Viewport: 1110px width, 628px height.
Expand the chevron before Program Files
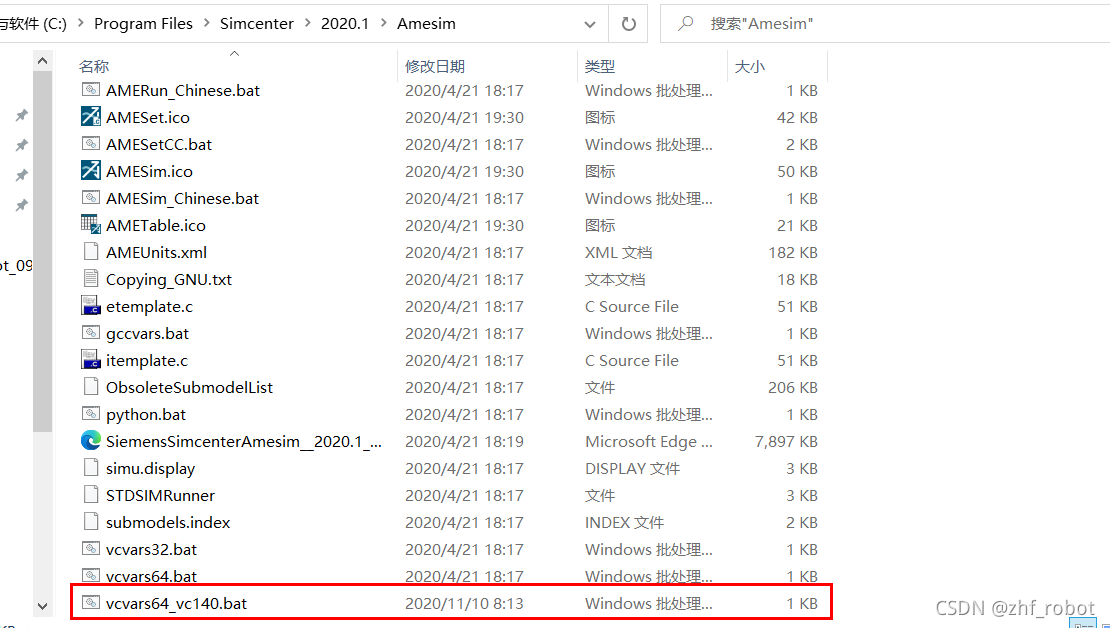click(x=80, y=23)
